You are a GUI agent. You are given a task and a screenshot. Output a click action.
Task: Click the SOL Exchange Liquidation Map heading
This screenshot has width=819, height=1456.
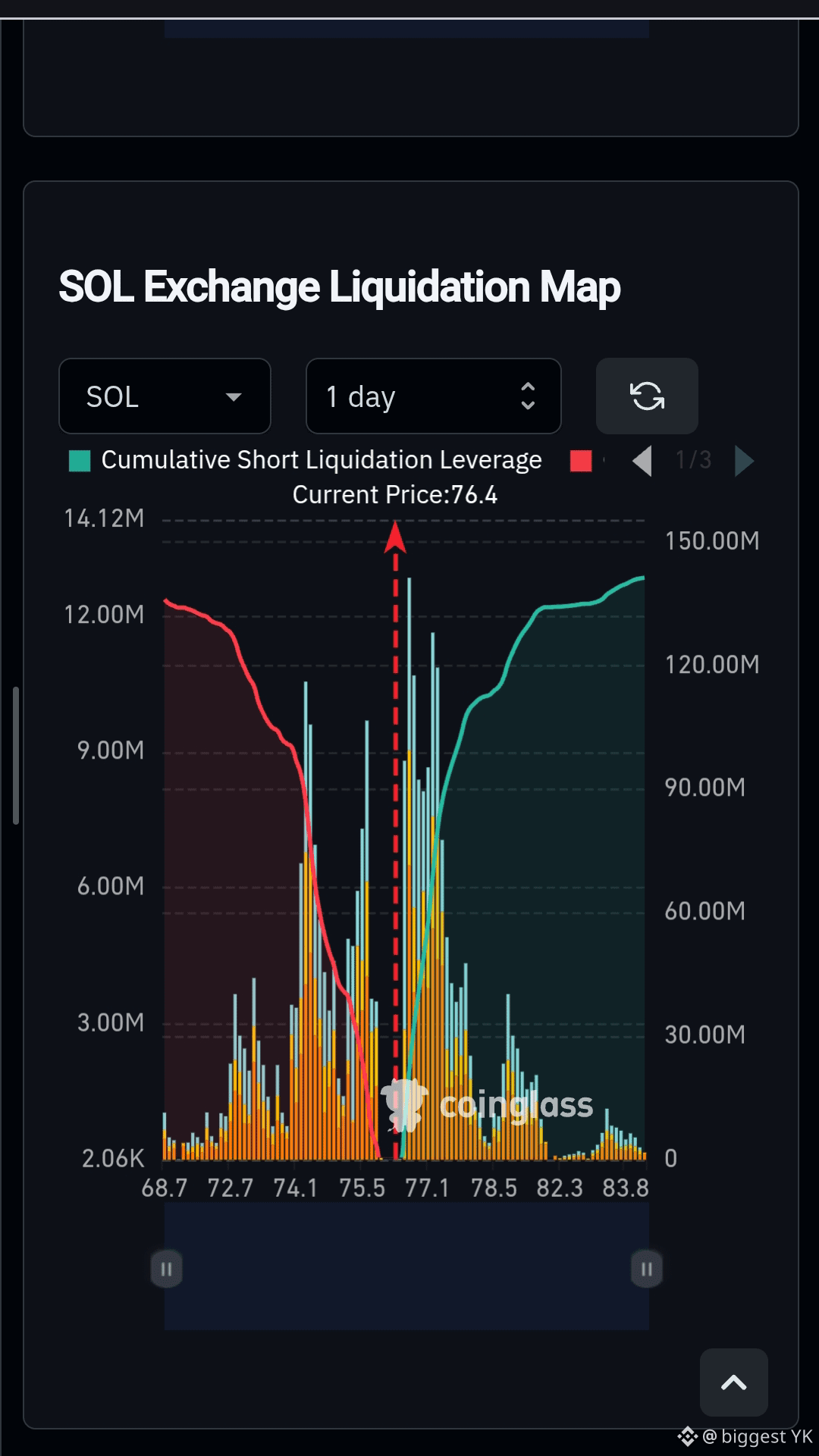340,288
